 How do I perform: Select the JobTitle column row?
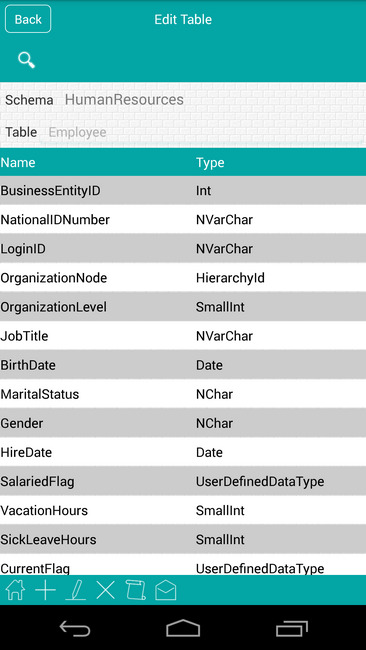pyautogui.click(x=183, y=335)
